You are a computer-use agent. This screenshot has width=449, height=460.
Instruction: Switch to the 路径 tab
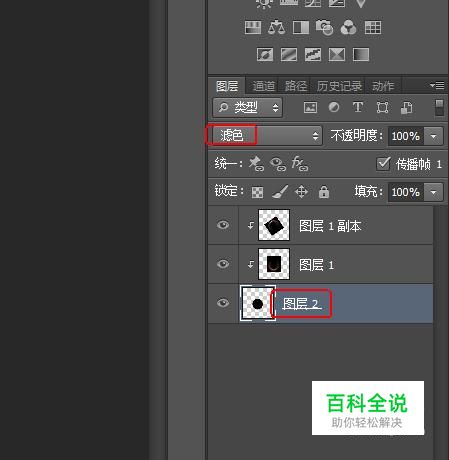point(295,86)
